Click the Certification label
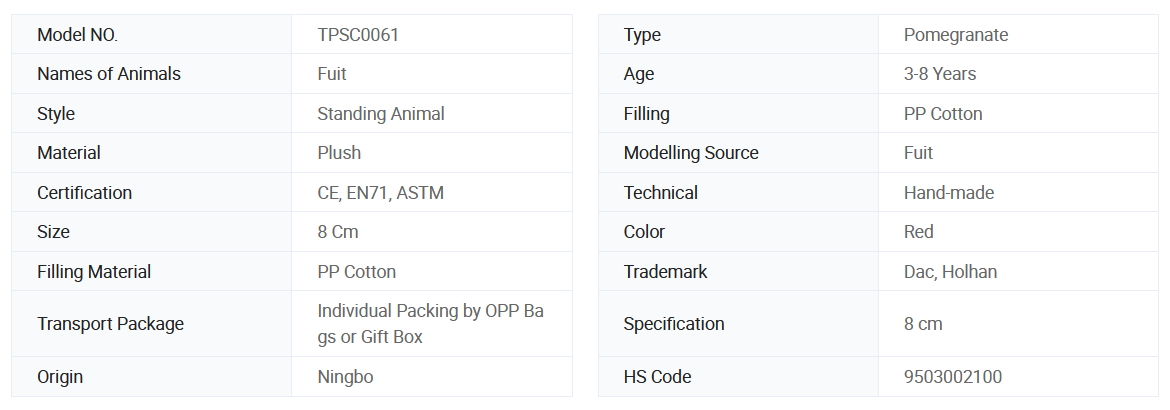The image size is (1170, 410). tap(84, 193)
